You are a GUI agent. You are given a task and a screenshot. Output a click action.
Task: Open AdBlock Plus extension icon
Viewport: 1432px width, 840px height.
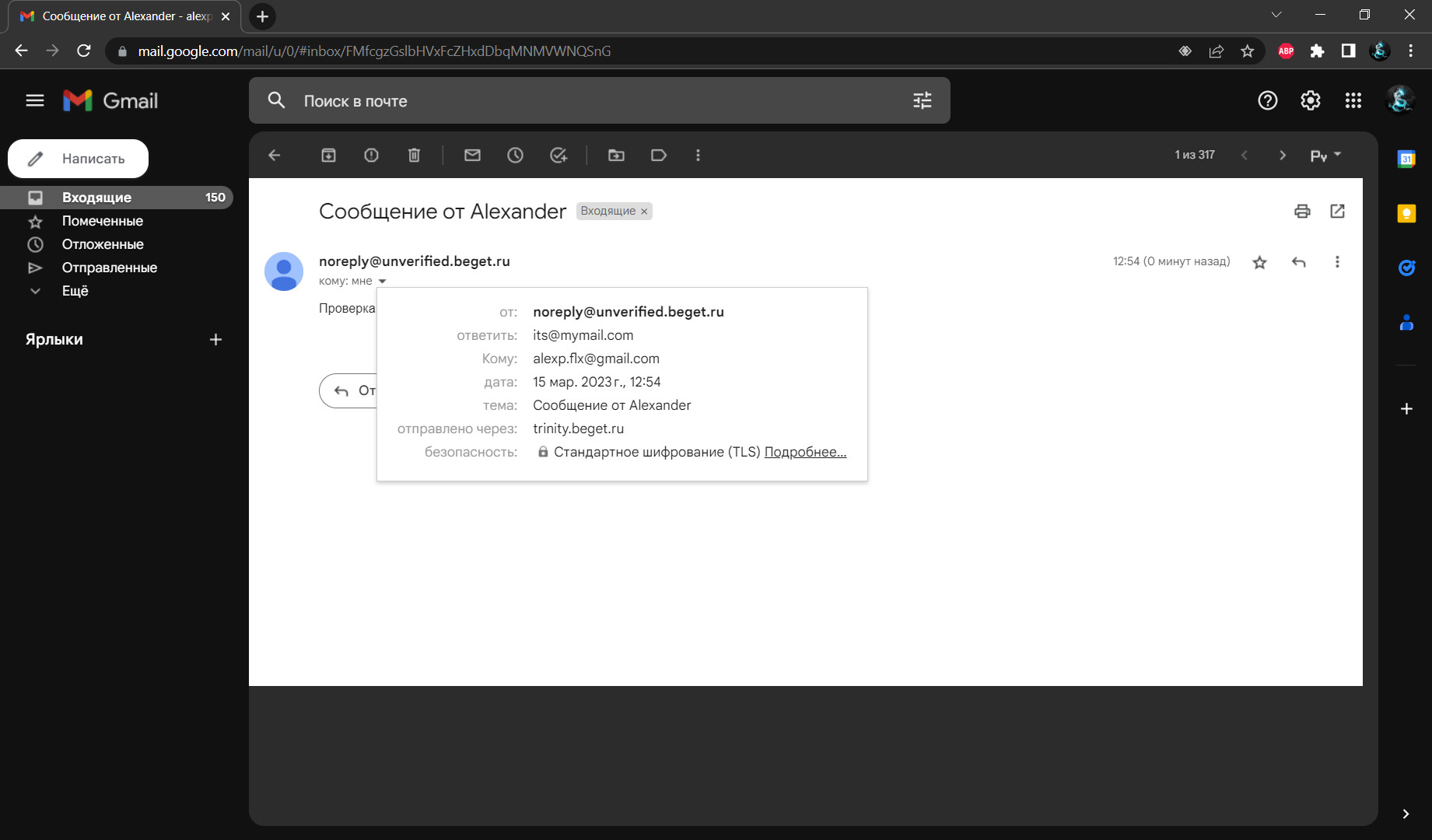pyautogui.click(x=1287, y=51)
